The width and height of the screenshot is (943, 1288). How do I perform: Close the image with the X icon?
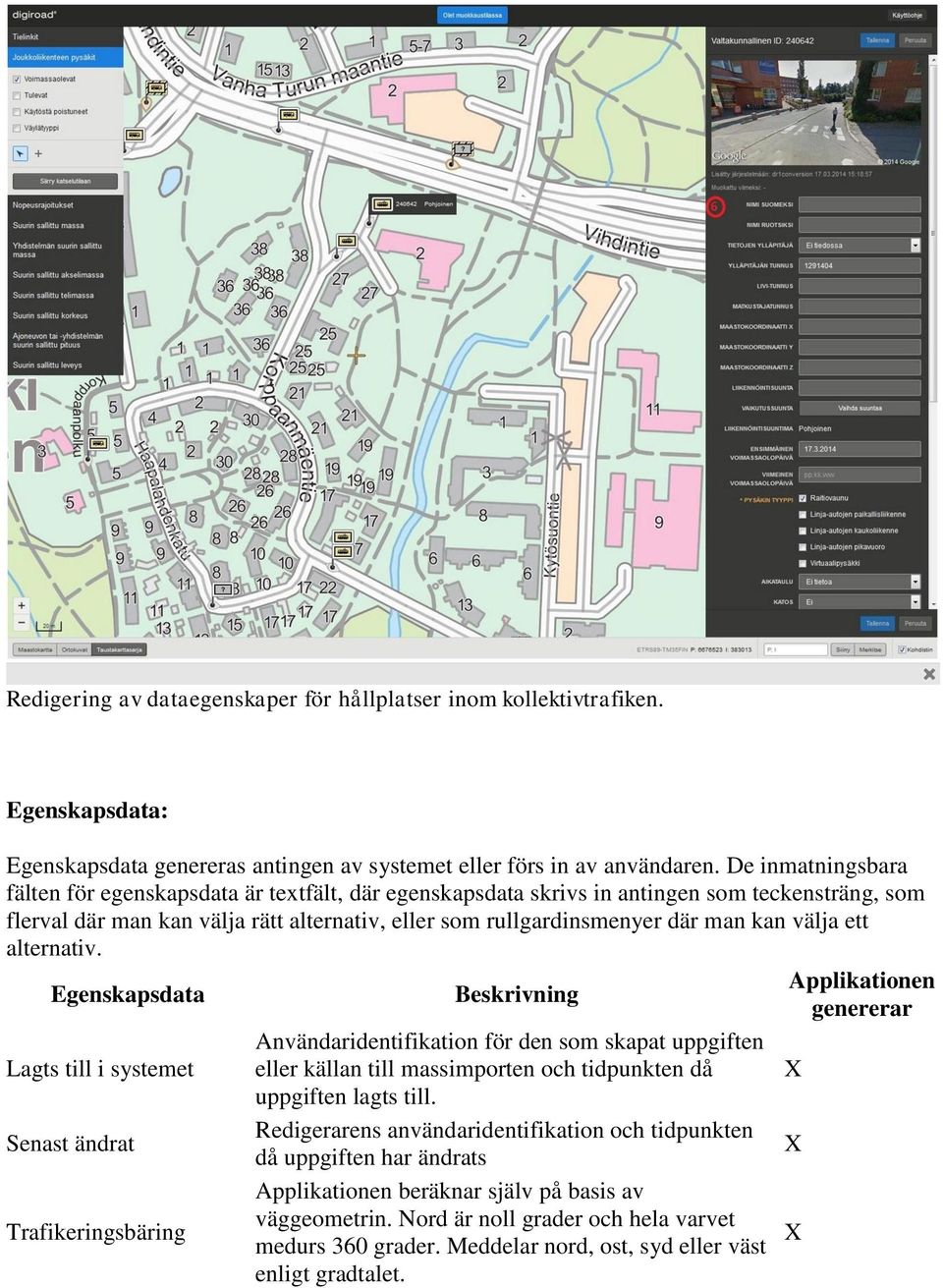click(x=929, y=674)
